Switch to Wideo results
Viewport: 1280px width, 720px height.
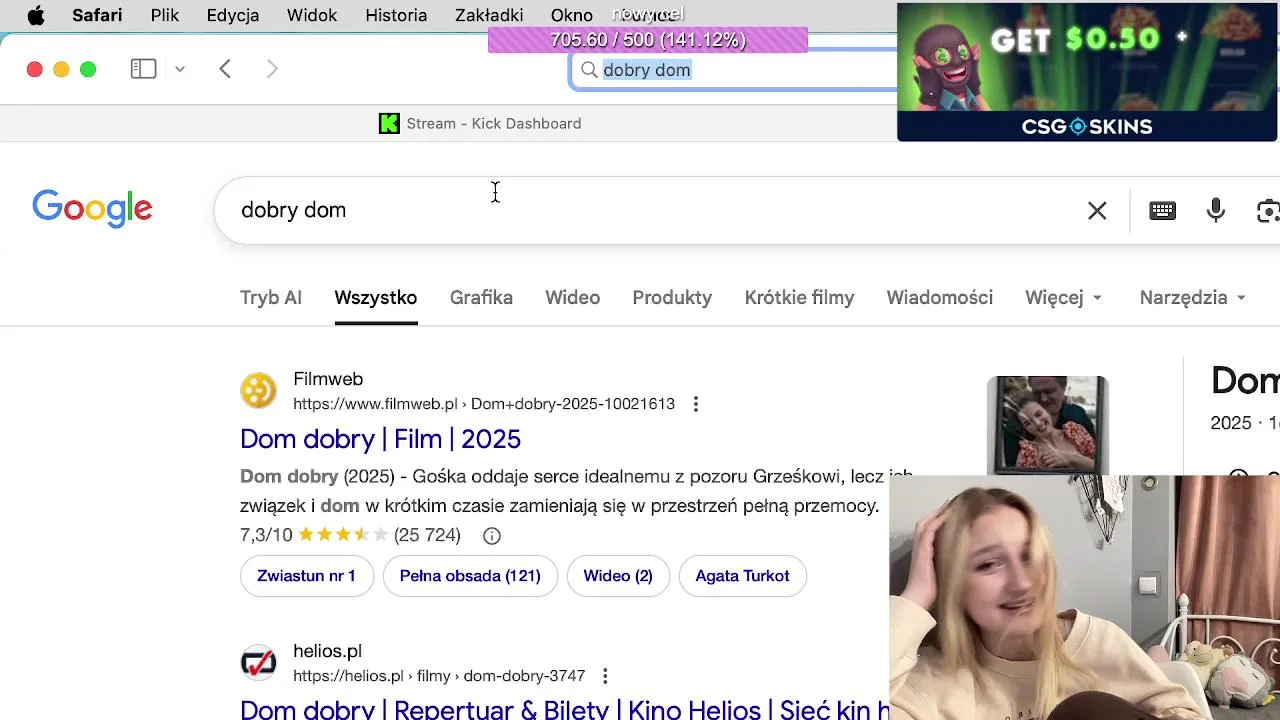click(x=572, y=298)
